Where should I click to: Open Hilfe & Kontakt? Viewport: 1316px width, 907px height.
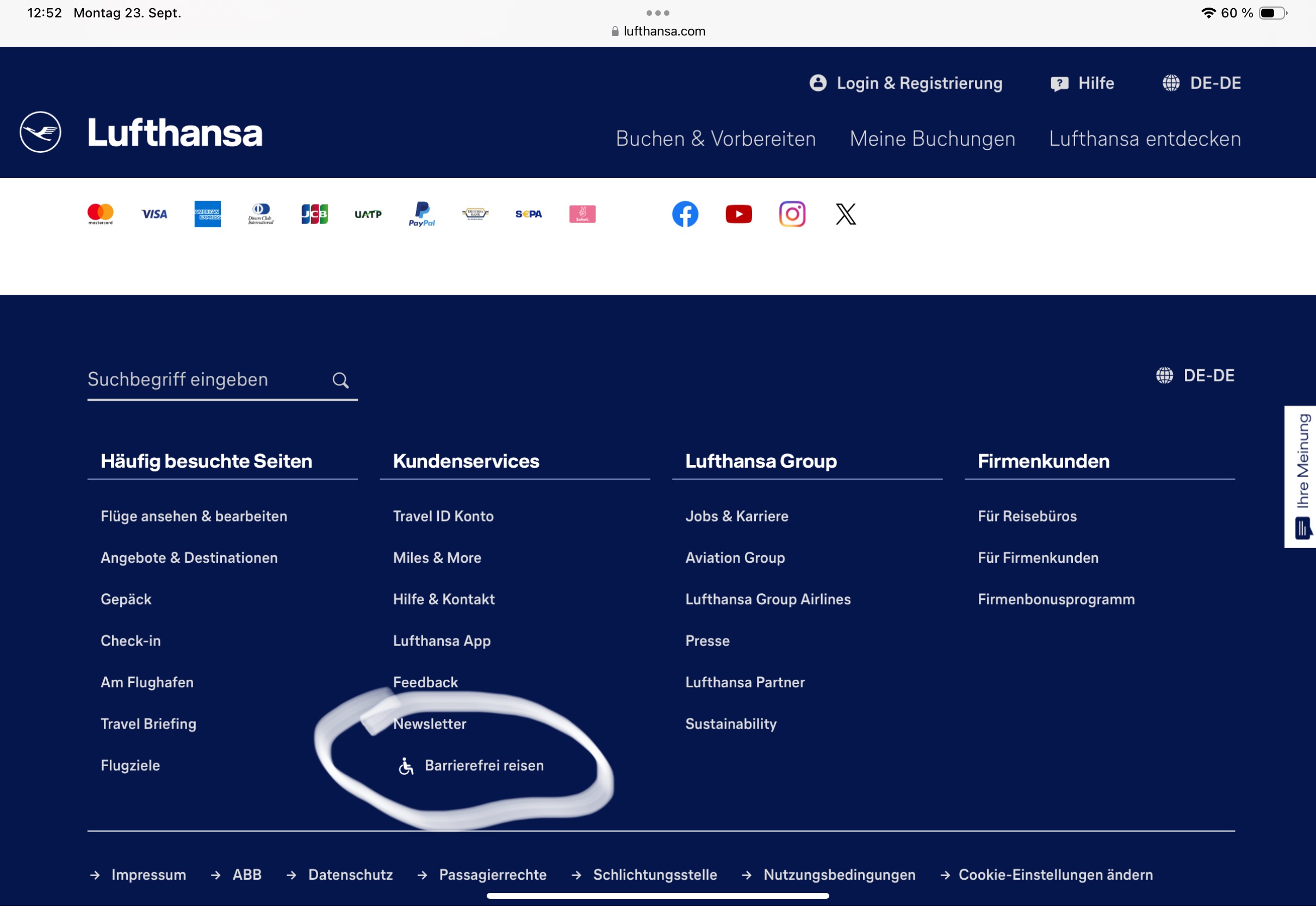tap(444, 599)
